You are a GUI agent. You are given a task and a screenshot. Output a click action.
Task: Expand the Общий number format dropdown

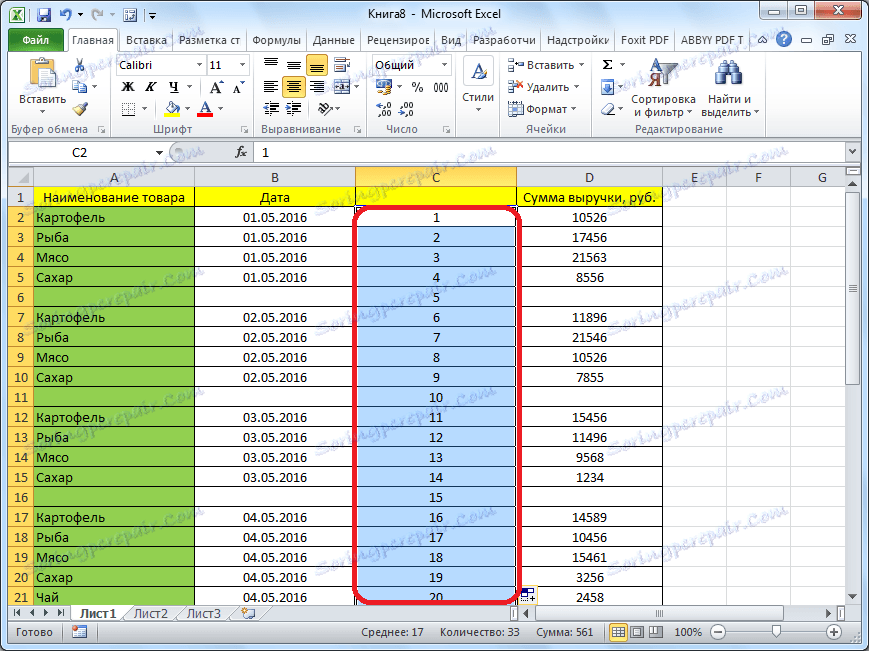444,65
